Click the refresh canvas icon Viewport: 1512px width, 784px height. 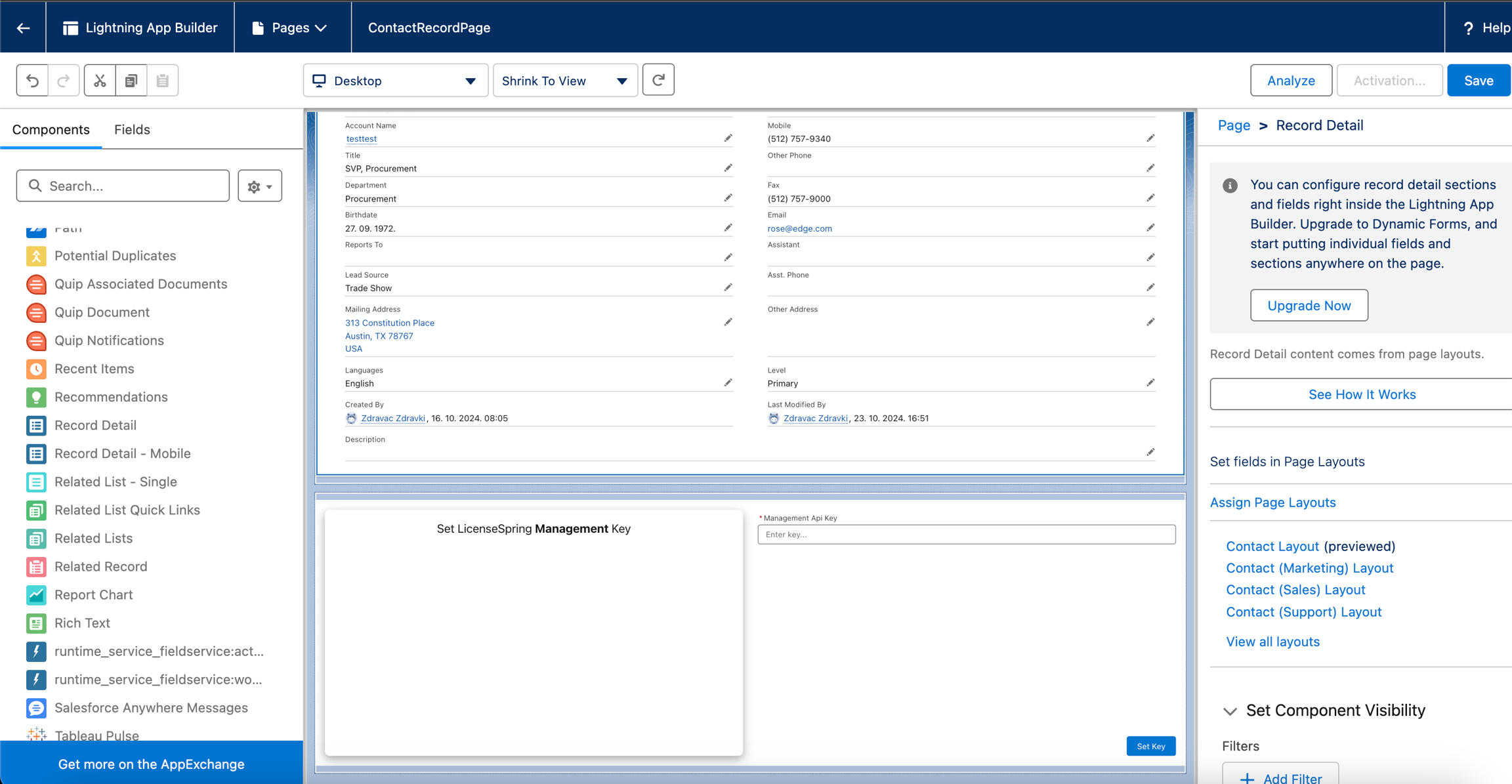[658, 80]
